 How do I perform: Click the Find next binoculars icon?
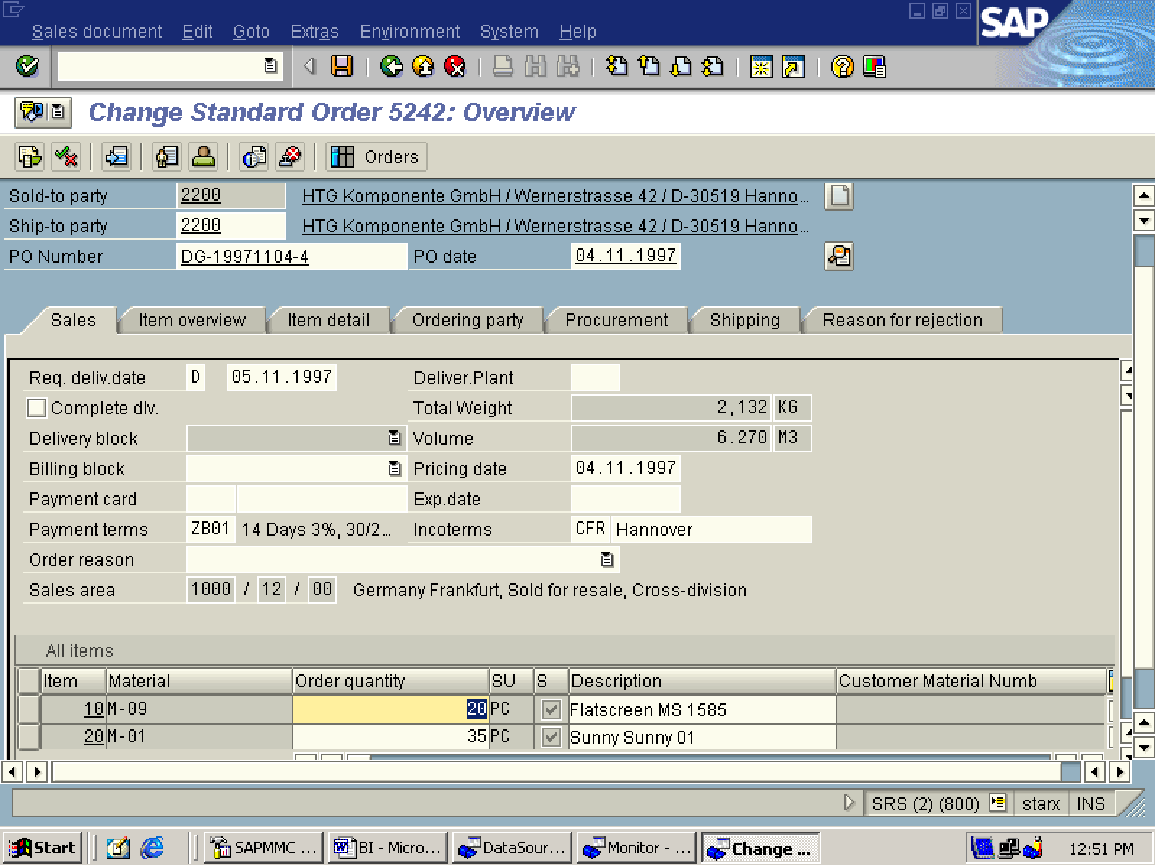click(x=568, y=66)
